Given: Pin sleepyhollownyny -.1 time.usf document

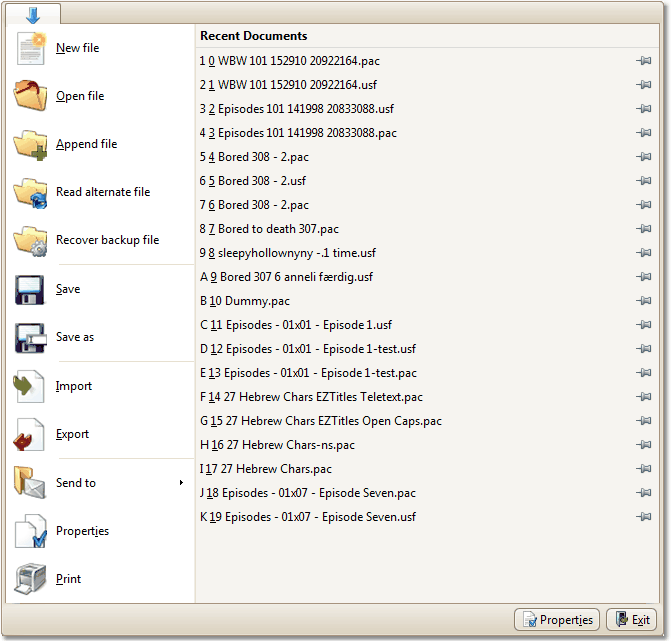Looking at the screenshot, I should click(x=643, y=253).
